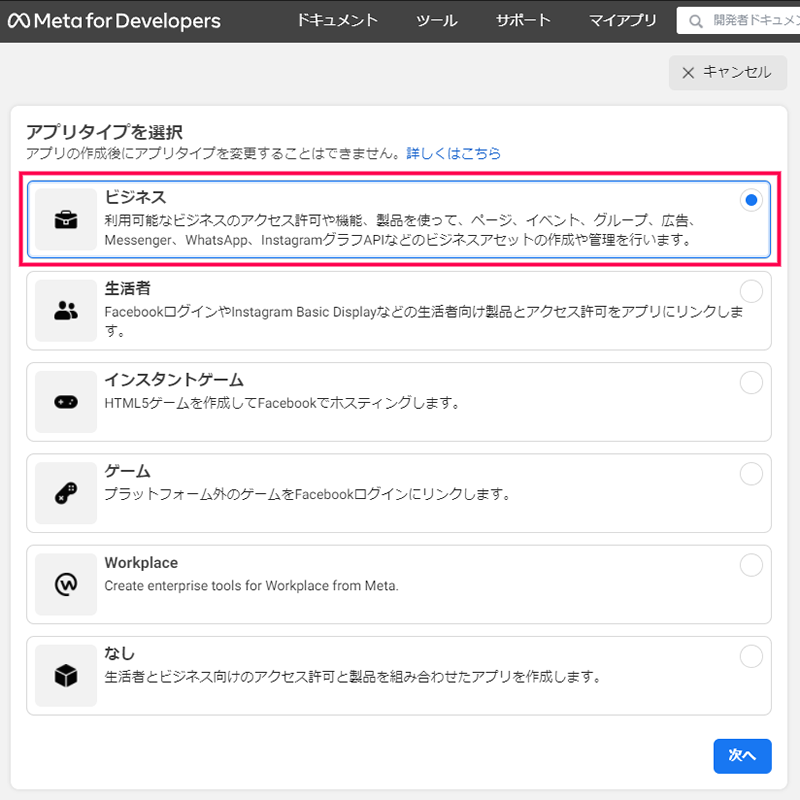This screenshot has width=800, height=800.
Task: Select the 生活者 radio button
Action: (x=751, y=291)
